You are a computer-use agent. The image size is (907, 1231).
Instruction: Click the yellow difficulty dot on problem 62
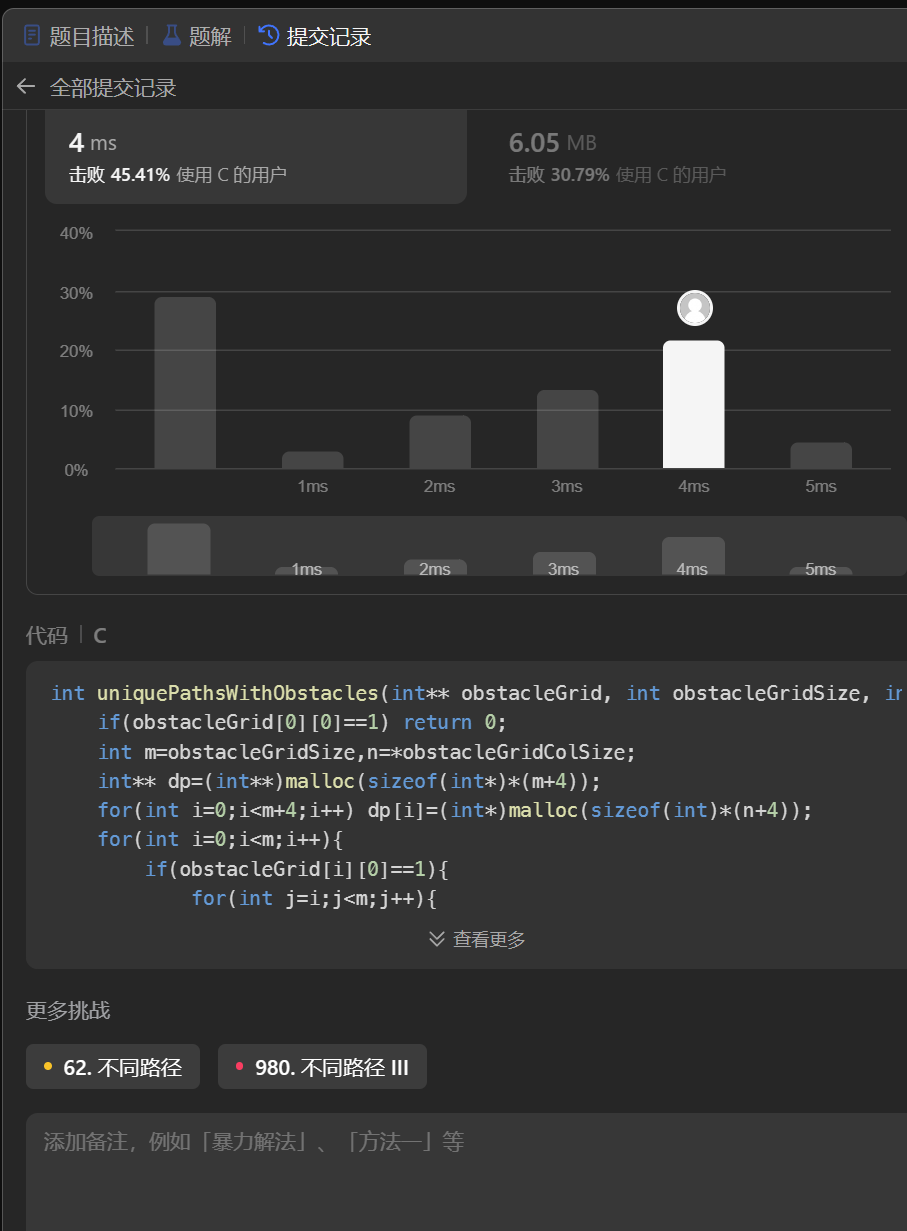(48, 1067)
